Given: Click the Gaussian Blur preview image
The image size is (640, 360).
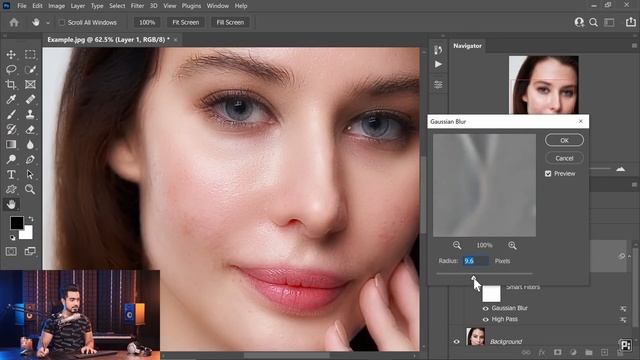Looking at the screenshot, I should point(484,185).
